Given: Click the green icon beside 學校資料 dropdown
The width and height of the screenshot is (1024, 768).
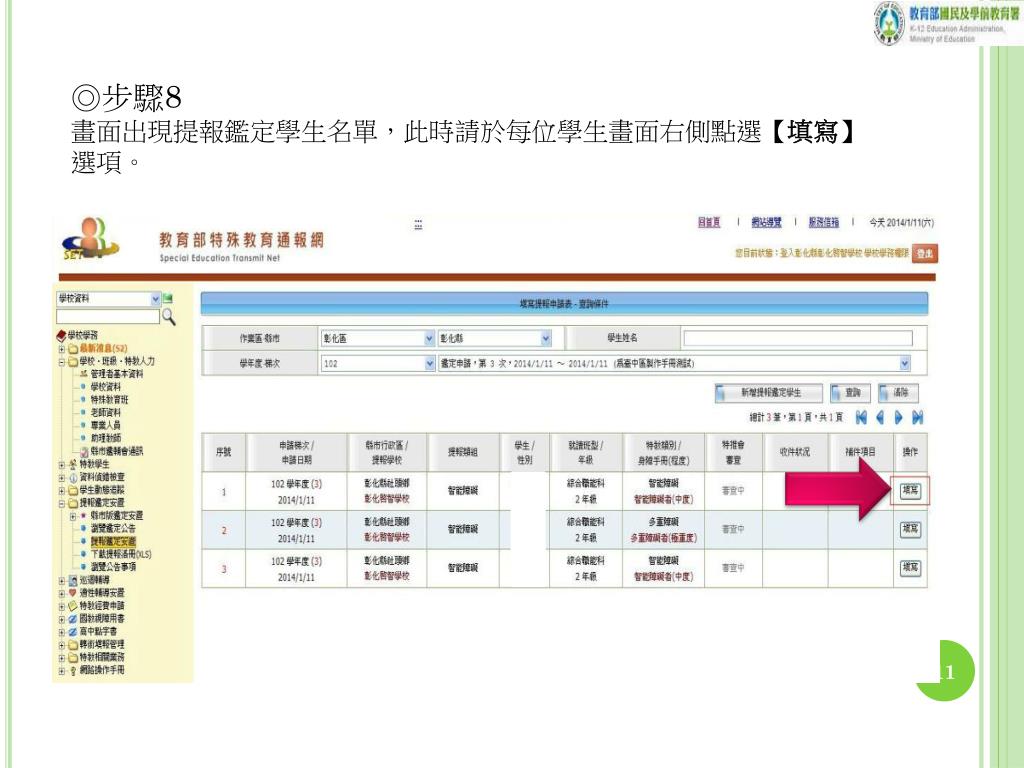Looking at the screenshot, I should tap(167, 299).
